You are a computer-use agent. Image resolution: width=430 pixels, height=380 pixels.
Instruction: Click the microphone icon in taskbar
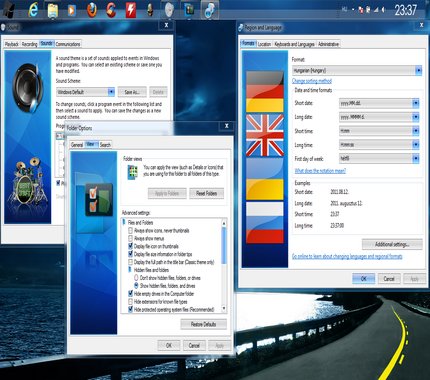[x=150, y=10]
